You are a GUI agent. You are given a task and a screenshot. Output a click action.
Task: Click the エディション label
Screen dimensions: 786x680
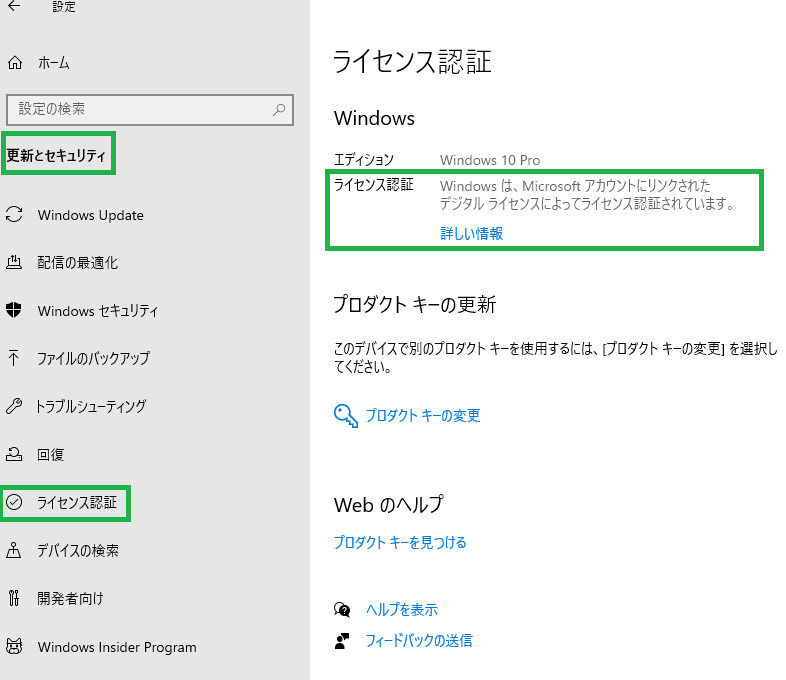(364, 160)
